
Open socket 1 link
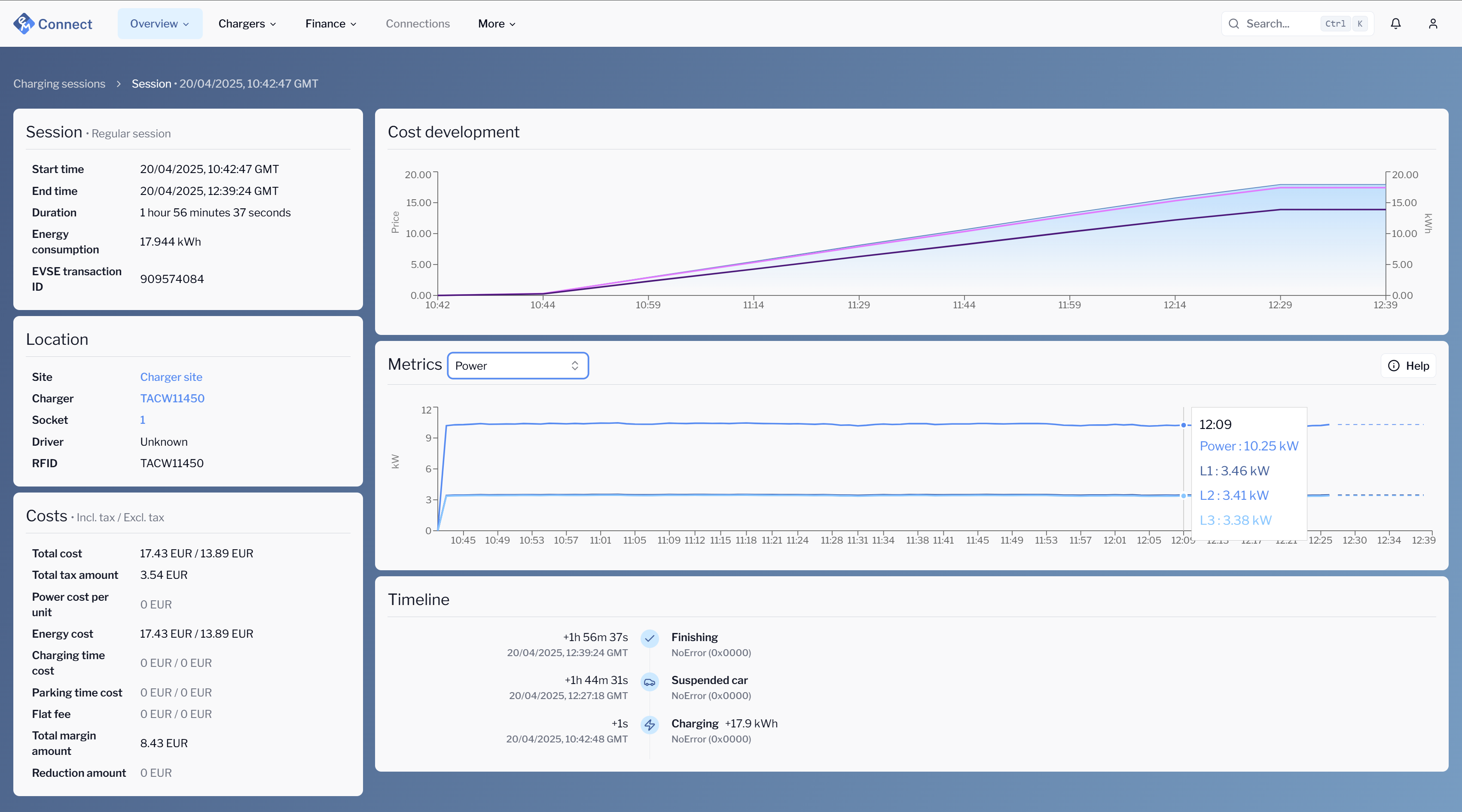(x=143, y=420)
